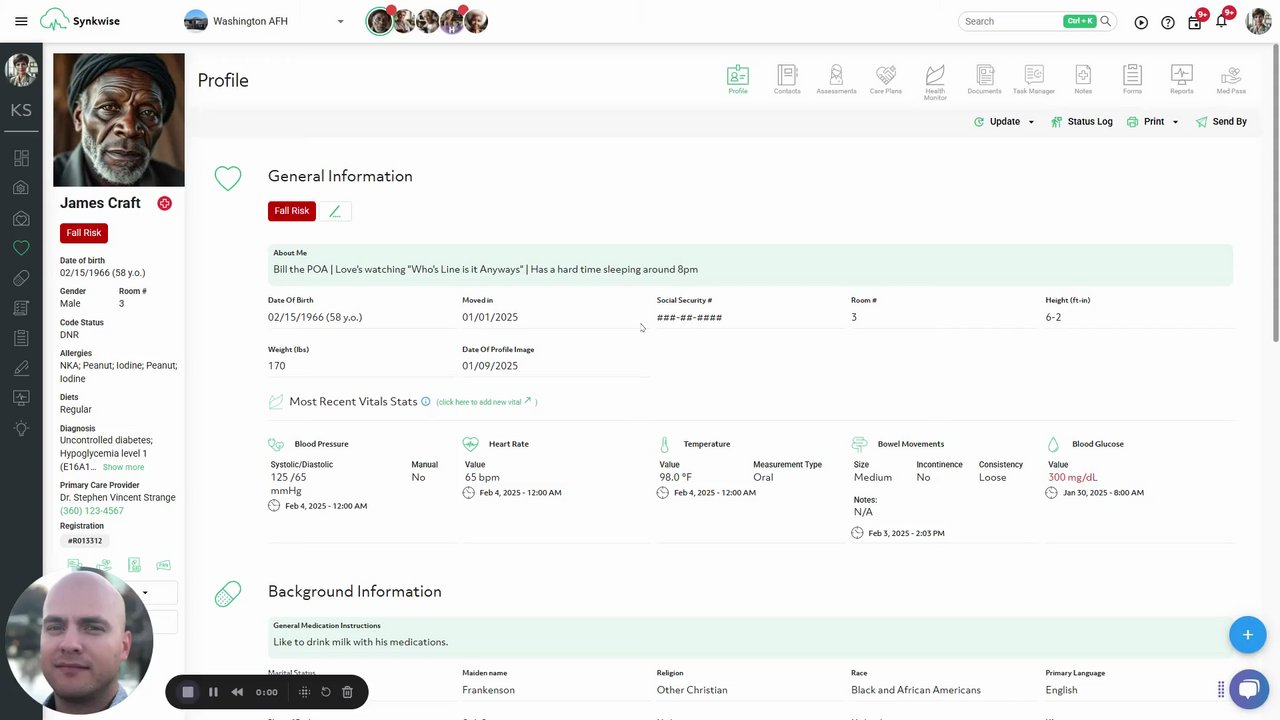Open the Notes tab
Viewport: 1280px width, 720px height.
[1083, 80]
